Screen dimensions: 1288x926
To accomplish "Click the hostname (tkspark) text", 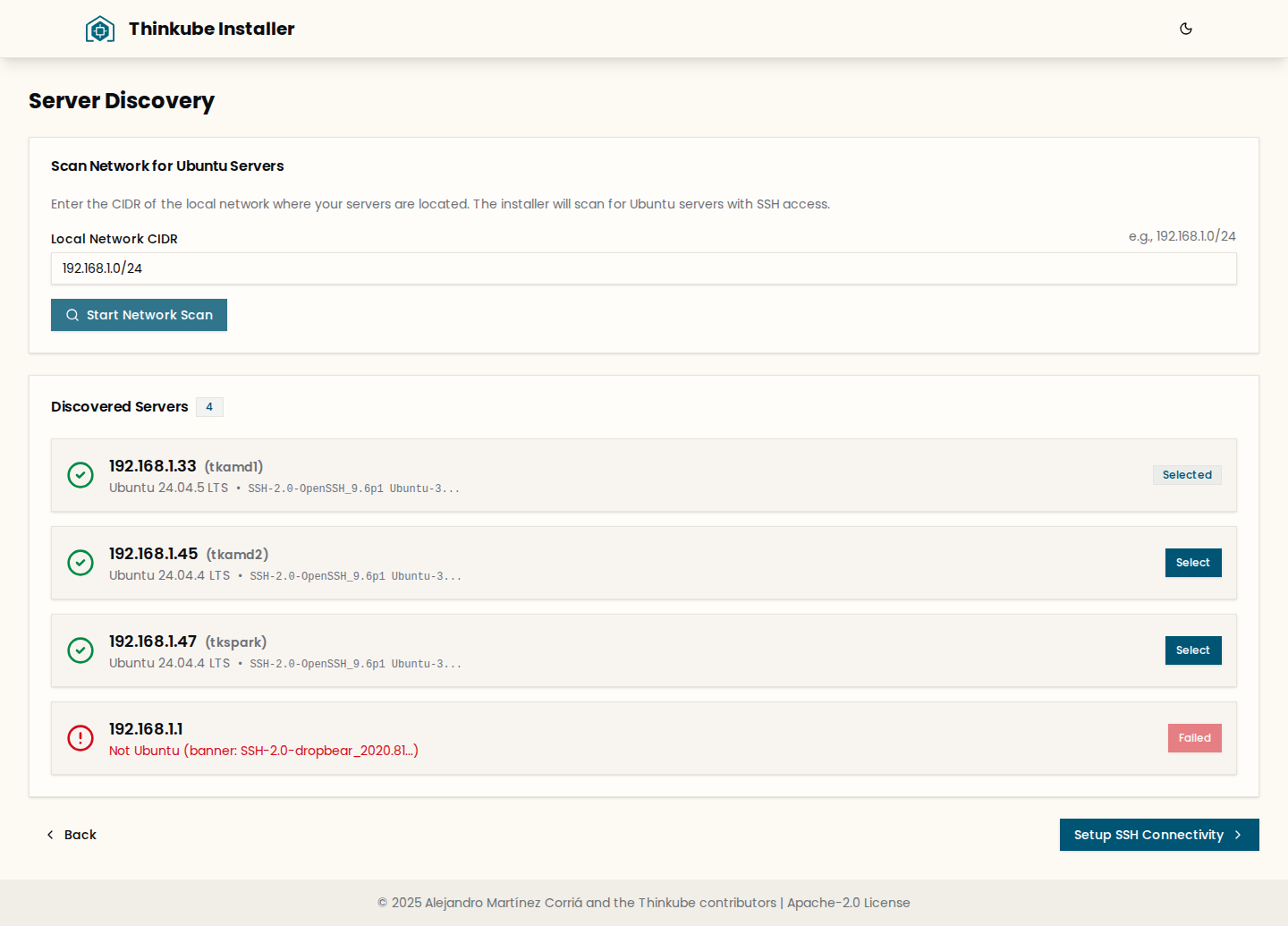I will click(x=236, y=642).
